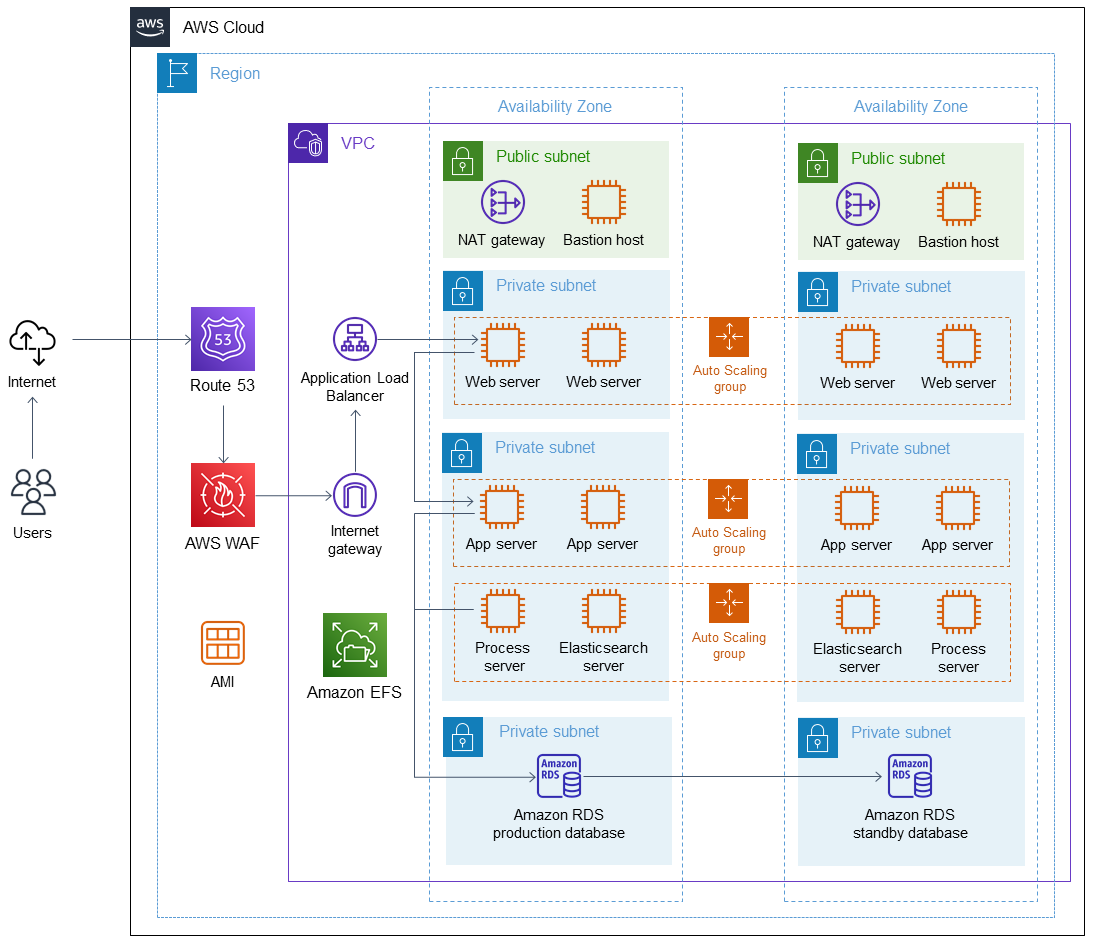The width and height of the screenshot is (1094, 946).
Task: Select the Amazon RDS standby database icon
Action: [909, 775]
